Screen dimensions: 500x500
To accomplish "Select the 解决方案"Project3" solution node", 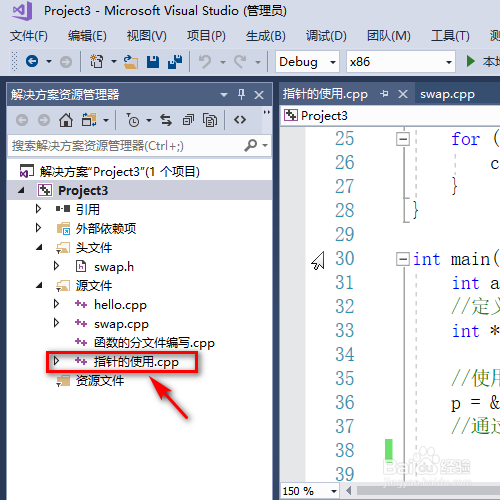I will [119, 172].
